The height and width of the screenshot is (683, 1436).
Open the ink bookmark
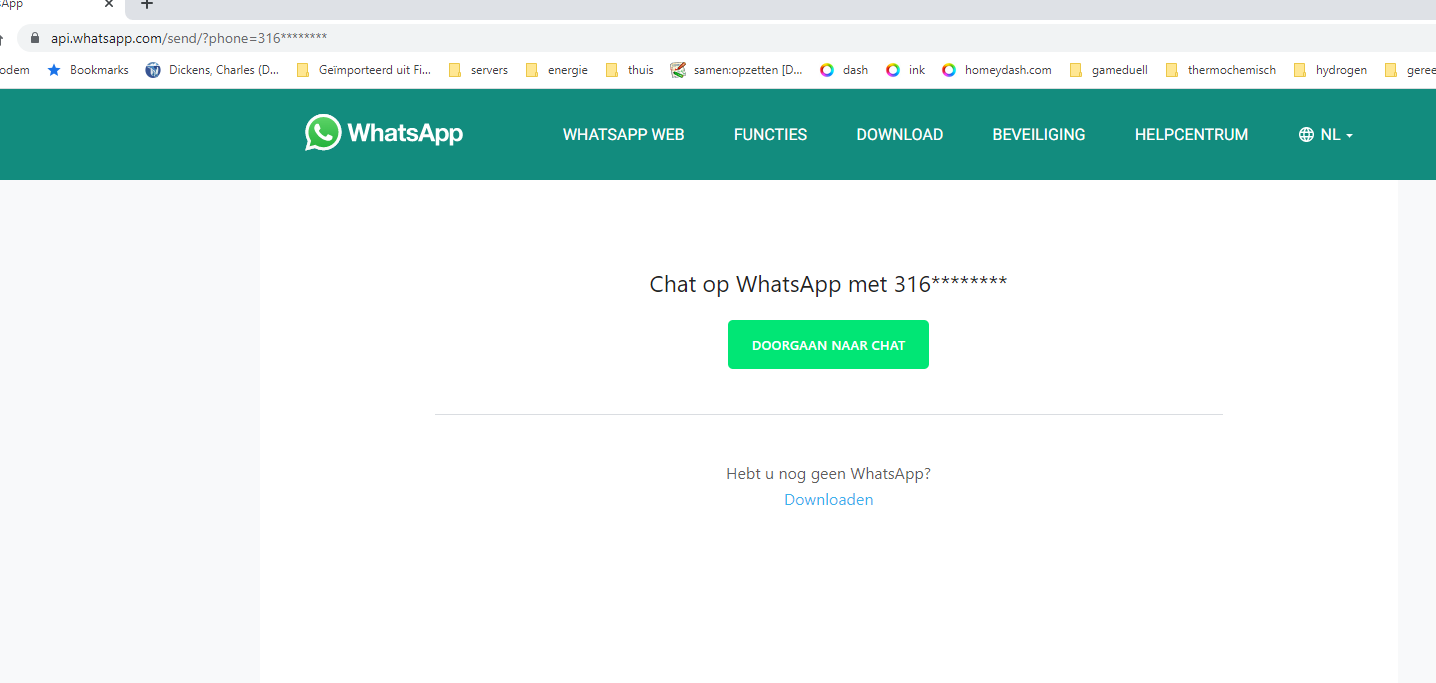[x=905, y=70]
